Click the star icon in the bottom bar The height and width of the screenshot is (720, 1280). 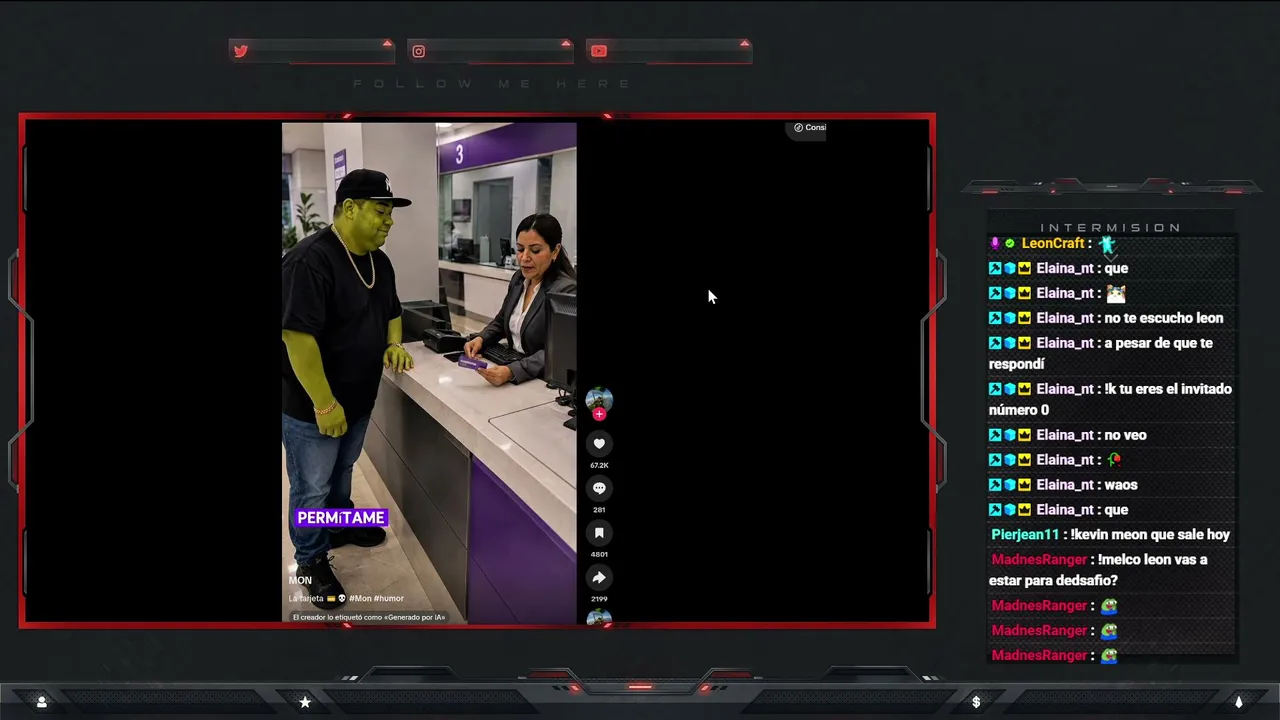(x=305, y=702)
